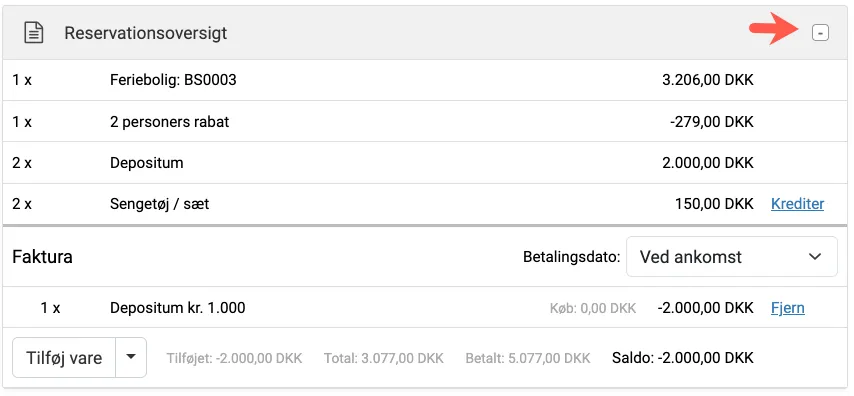The height and width of the screenshot is (396, 854).
Task: Click the Depositum kr. 1.000 invoice item
Action: 178,308
